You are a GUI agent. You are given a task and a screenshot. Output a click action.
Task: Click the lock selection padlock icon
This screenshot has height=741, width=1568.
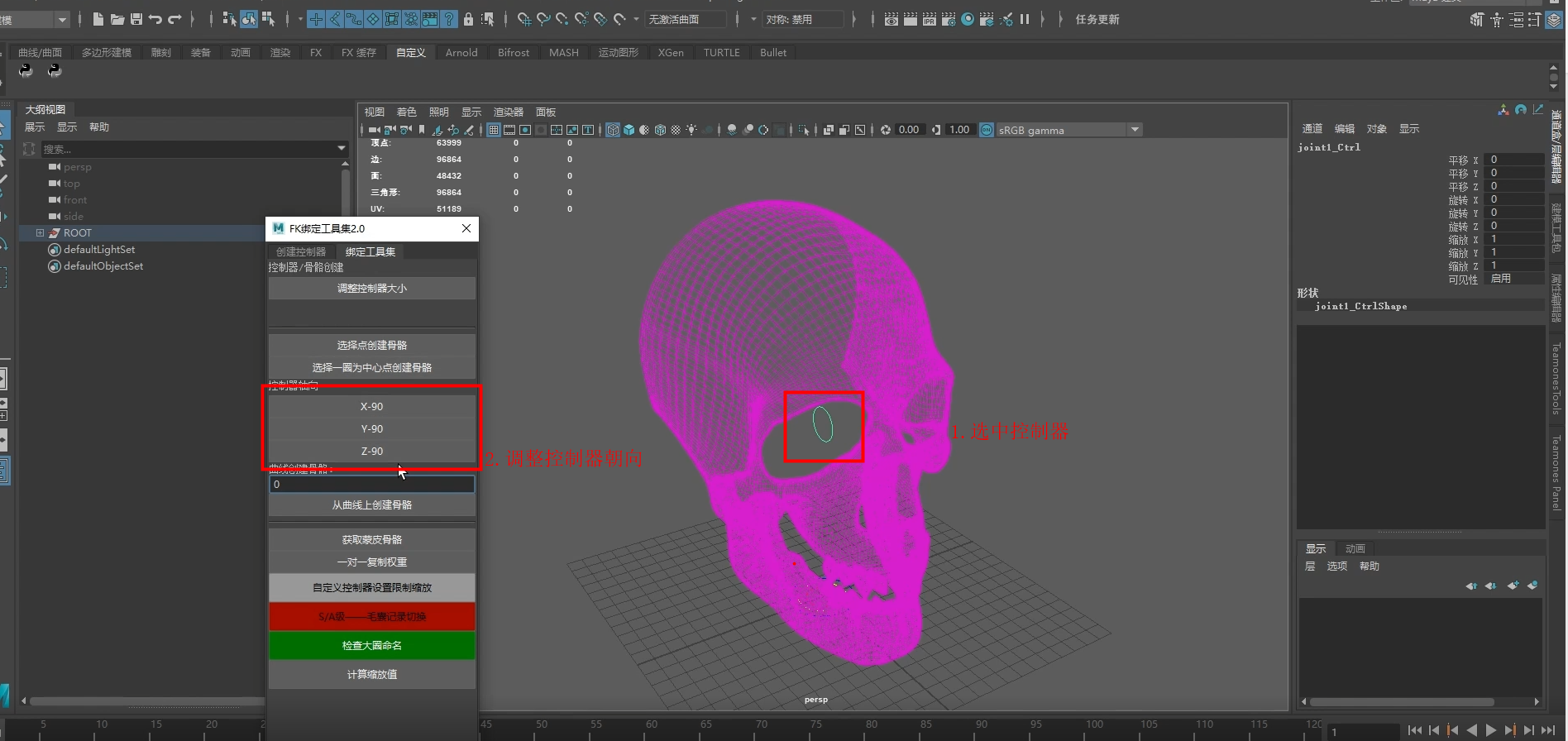tap(469, 19)
